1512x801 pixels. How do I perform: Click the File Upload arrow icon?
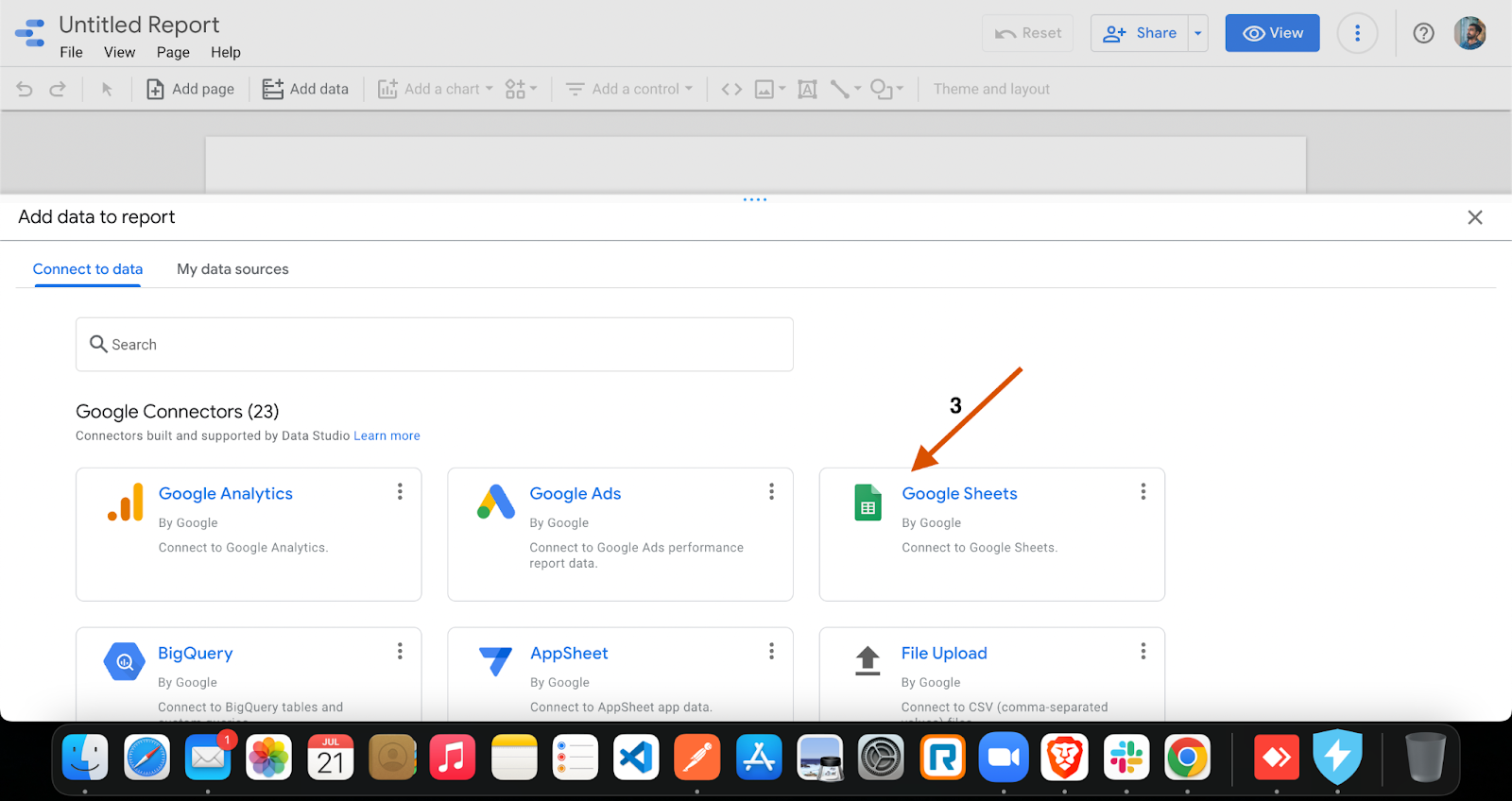point(868,660)
